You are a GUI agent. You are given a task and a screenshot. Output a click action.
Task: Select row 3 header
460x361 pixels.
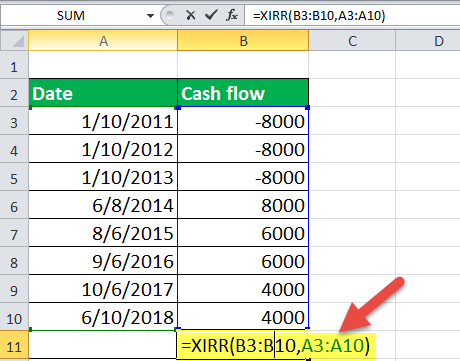(x=14, y=121)
